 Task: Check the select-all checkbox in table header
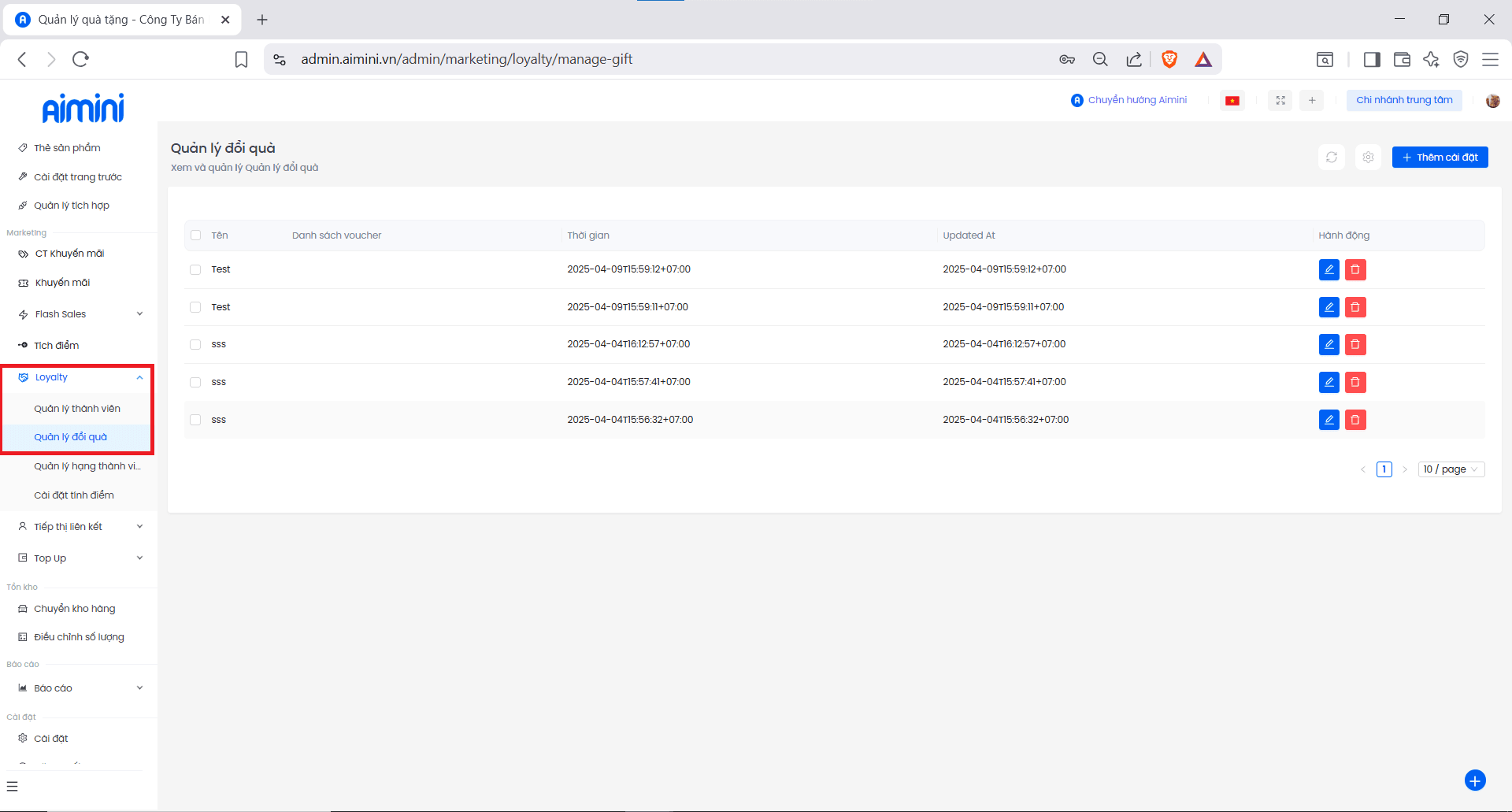pos(195,235)
